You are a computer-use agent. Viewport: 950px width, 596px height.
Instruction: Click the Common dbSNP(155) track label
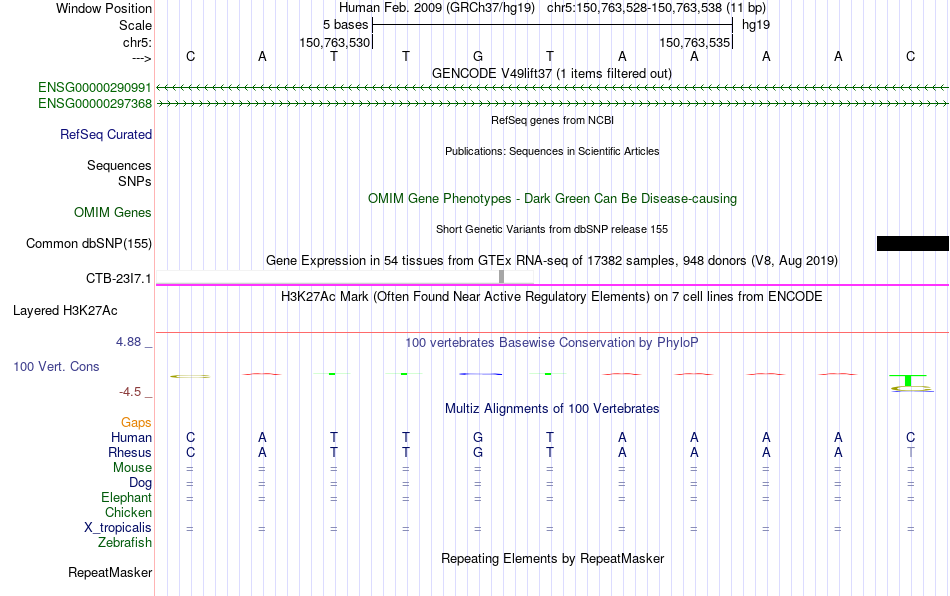point(89,243)
